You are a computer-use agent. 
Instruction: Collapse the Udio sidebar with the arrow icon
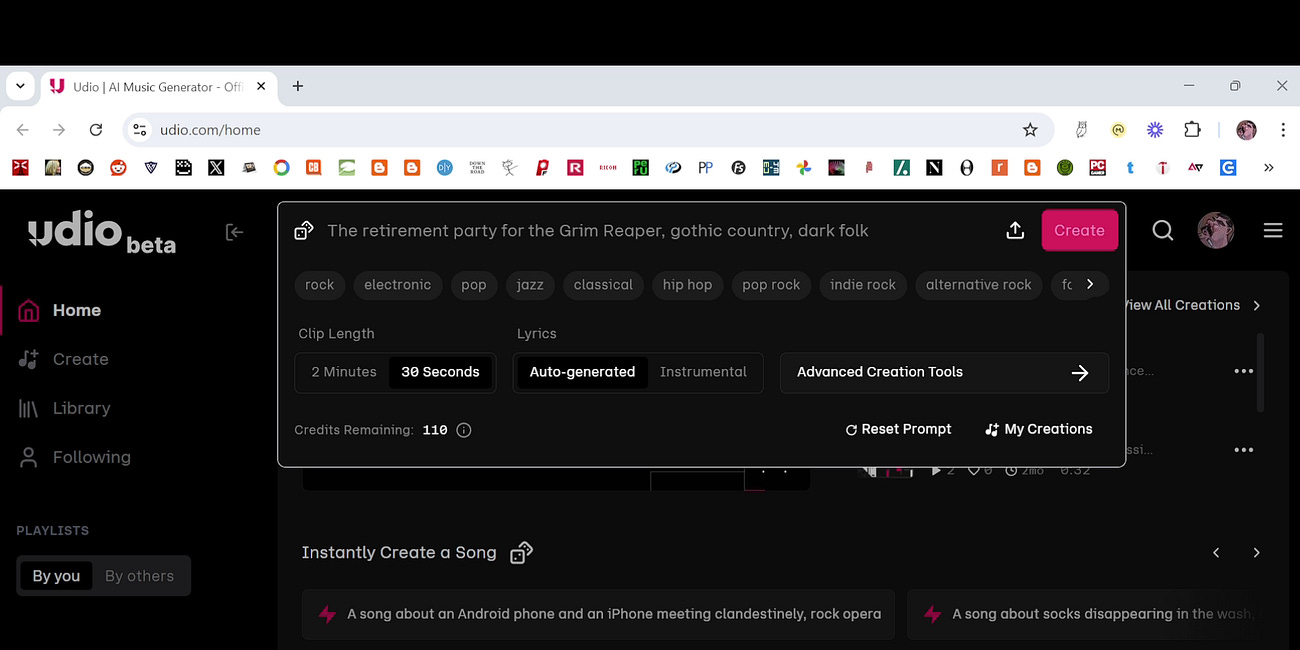(x=234, y=232)
